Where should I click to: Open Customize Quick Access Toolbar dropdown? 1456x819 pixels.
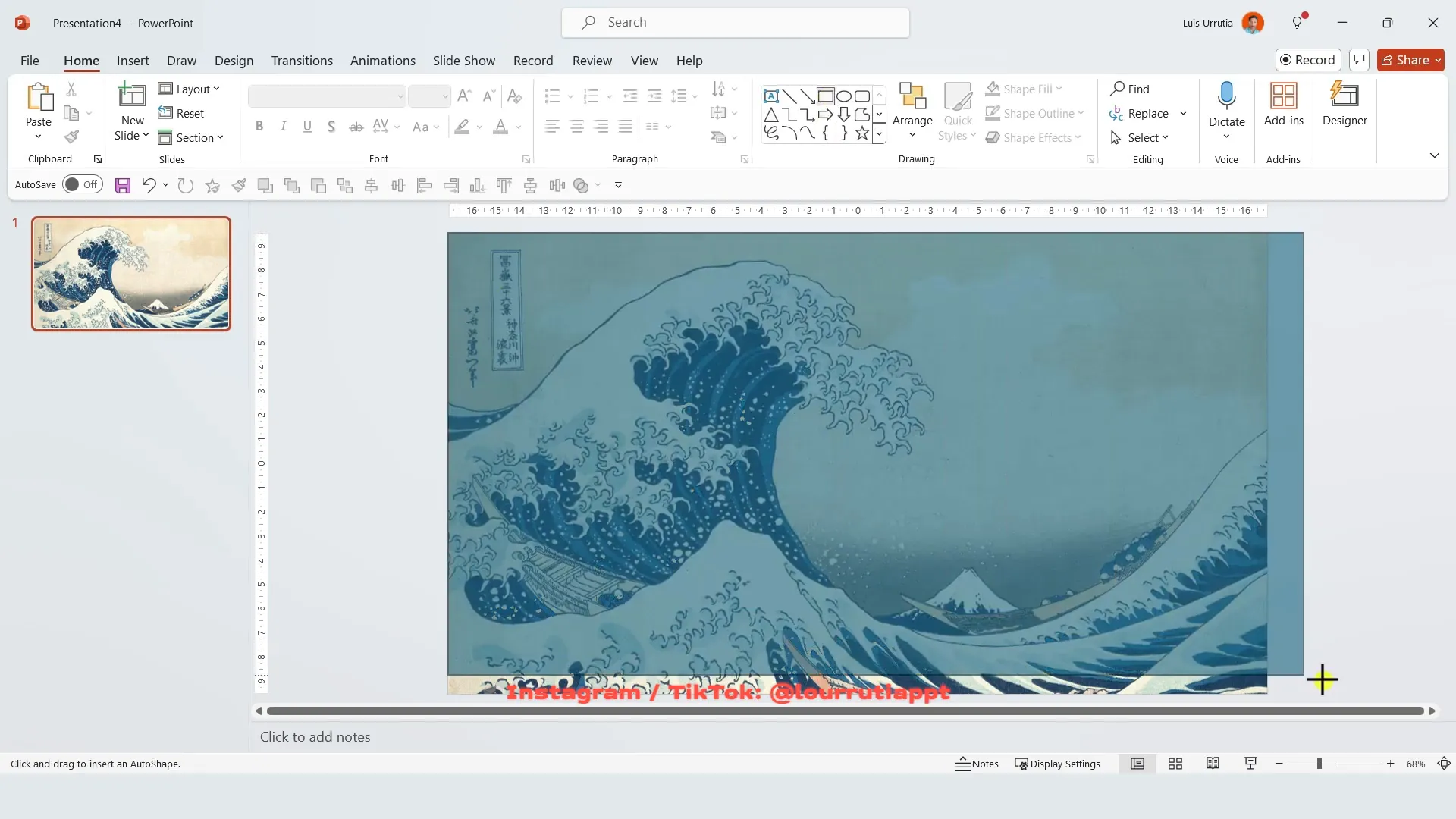point(618,185)
